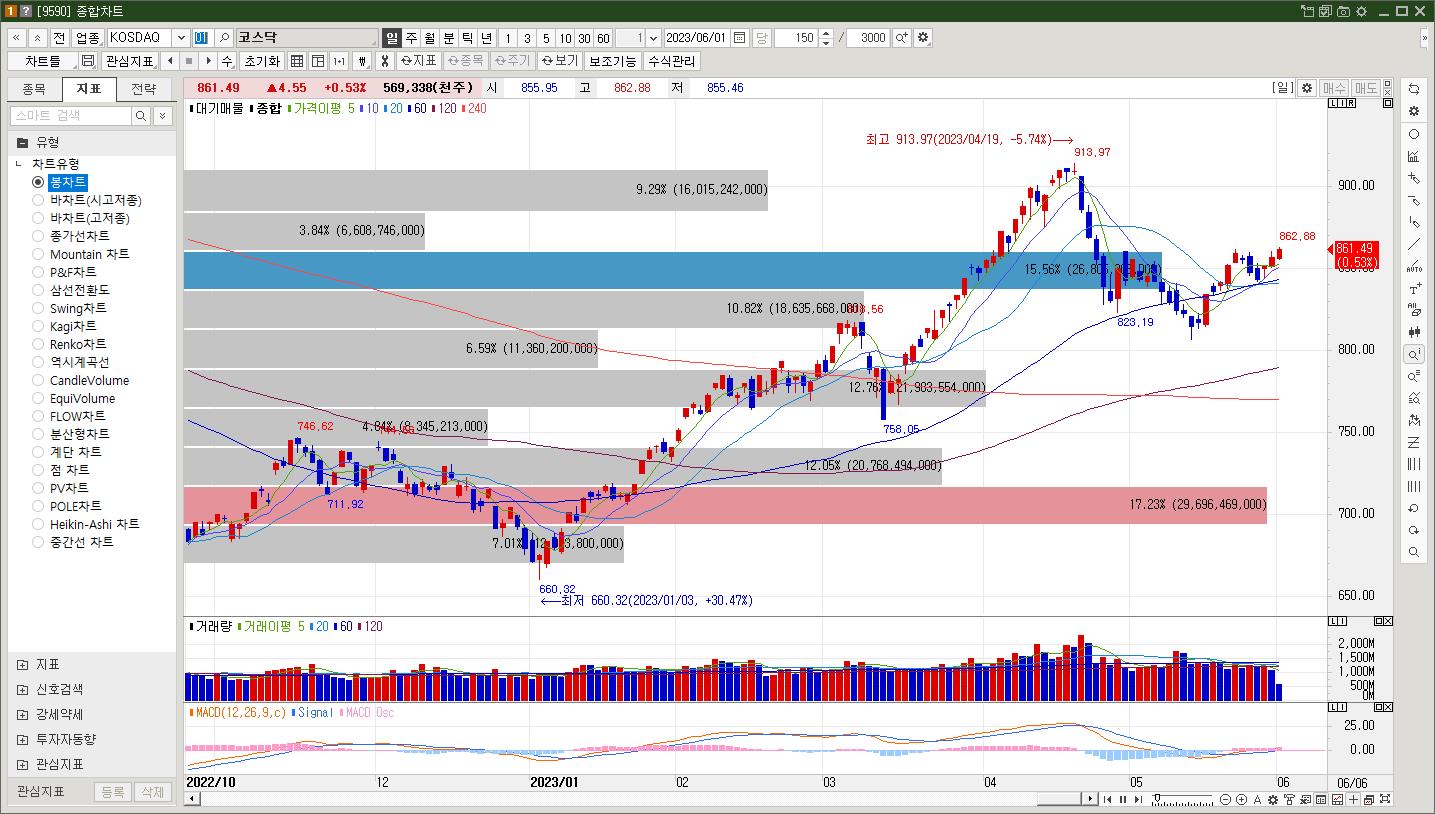
Task: Click the fullscreen frame icon at bottom right
Action: tap(1385, 799)
